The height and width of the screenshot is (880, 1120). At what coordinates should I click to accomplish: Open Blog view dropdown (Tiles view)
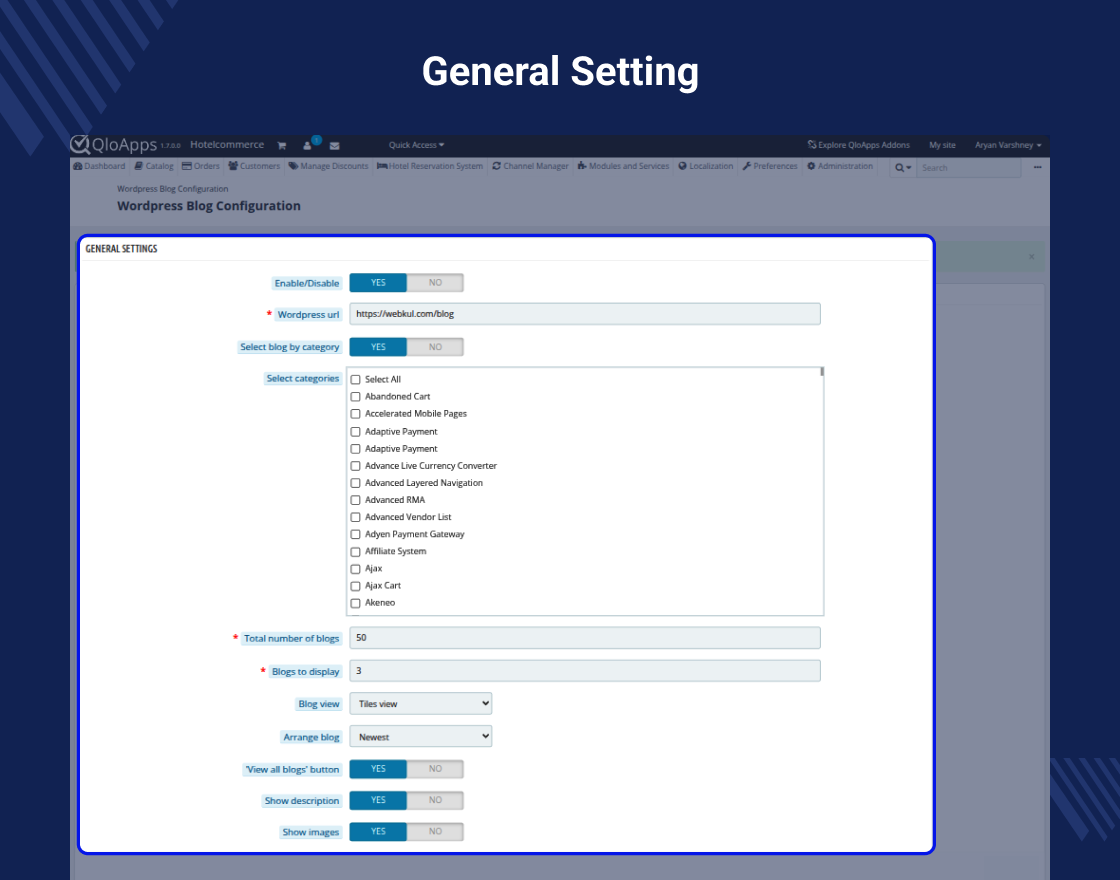coord(421,704)
